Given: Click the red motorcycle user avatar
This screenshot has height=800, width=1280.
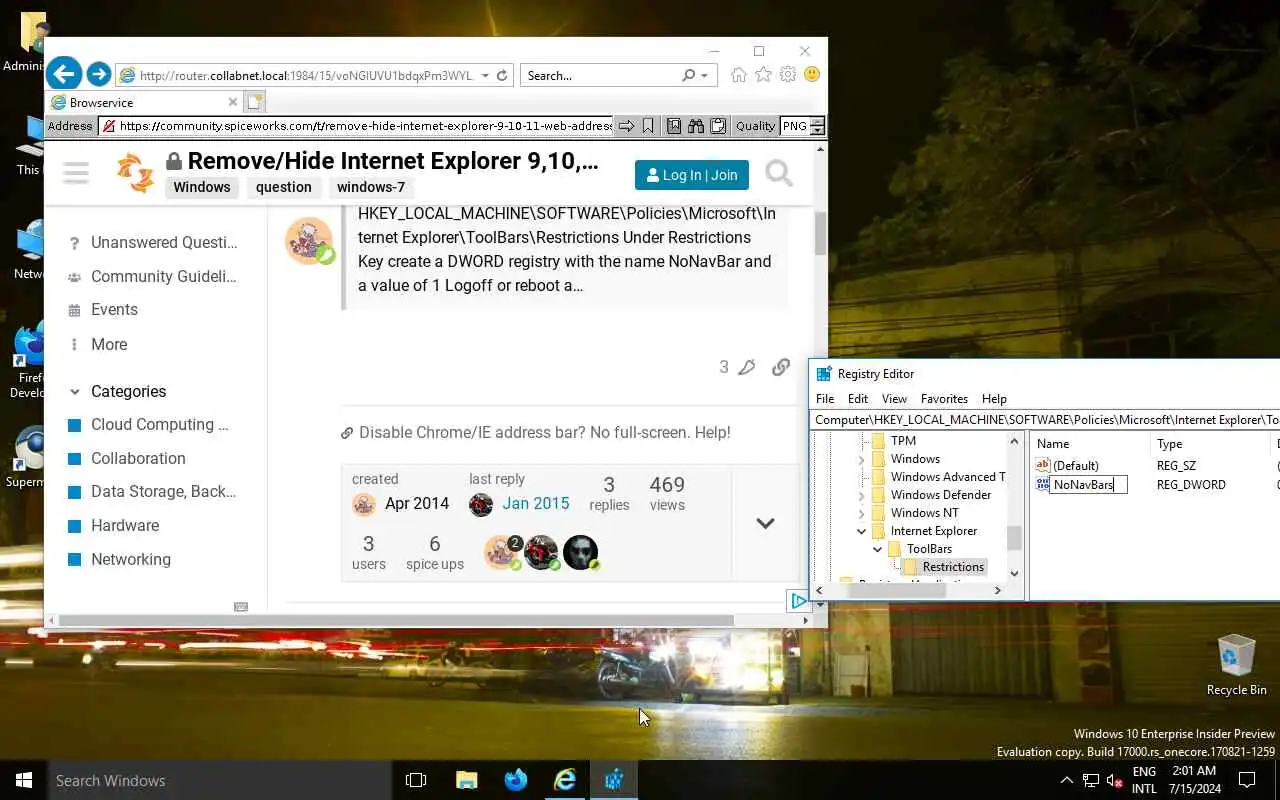Looking at the screenshot, I should pos(541,552).
